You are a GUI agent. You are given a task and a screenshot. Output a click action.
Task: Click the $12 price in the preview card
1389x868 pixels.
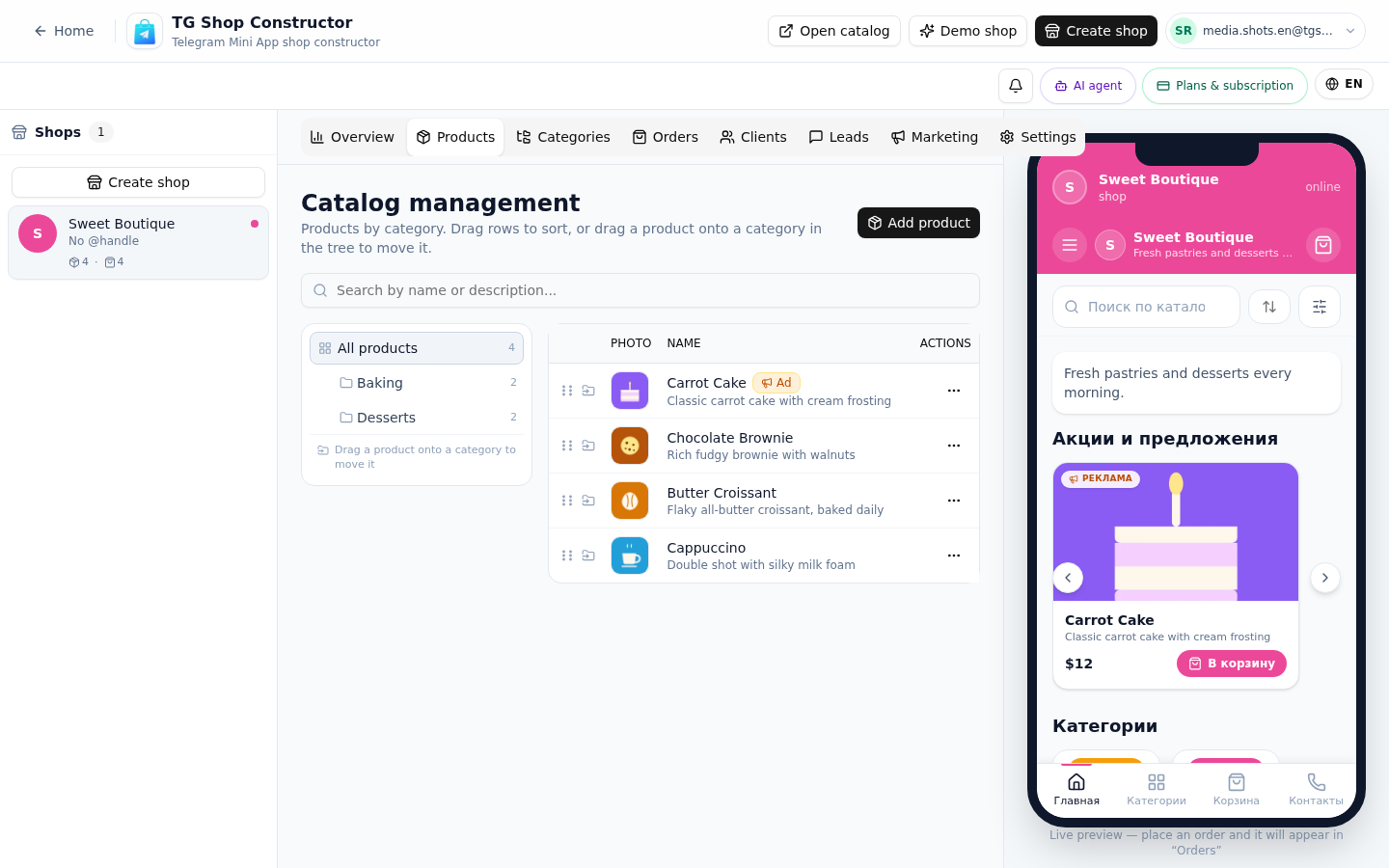(1078, 664)
